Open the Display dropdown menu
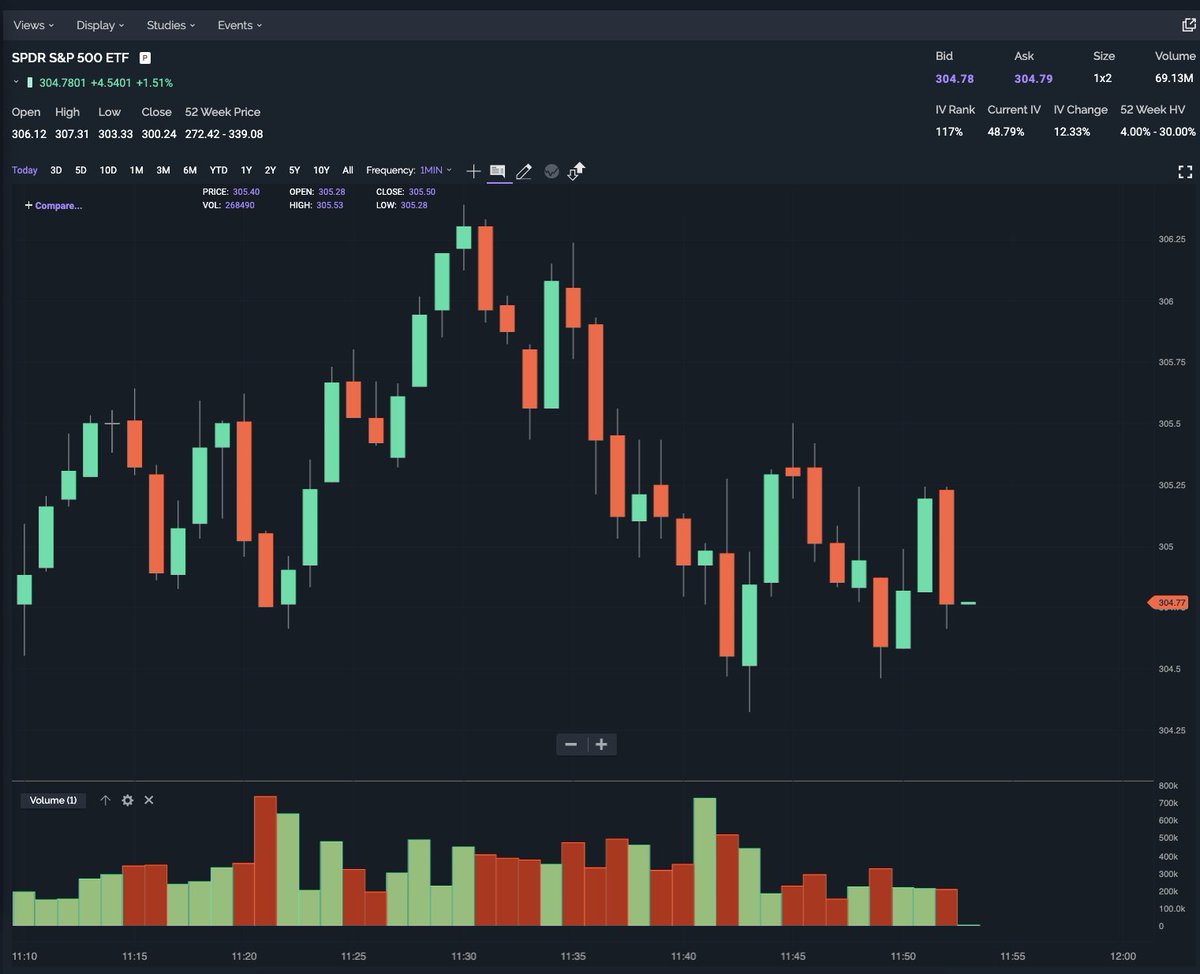The image size is (1200, 974). (x=101, y=25)
